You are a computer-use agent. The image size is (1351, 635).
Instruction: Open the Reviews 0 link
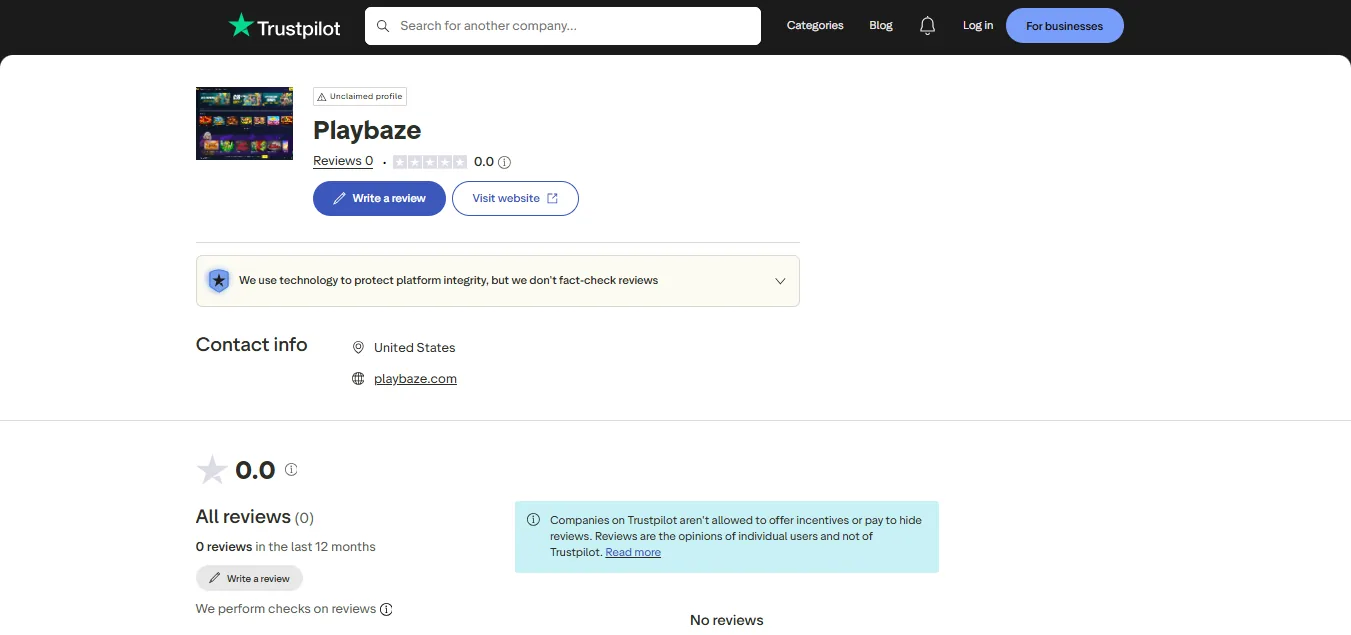pos(343,161)
